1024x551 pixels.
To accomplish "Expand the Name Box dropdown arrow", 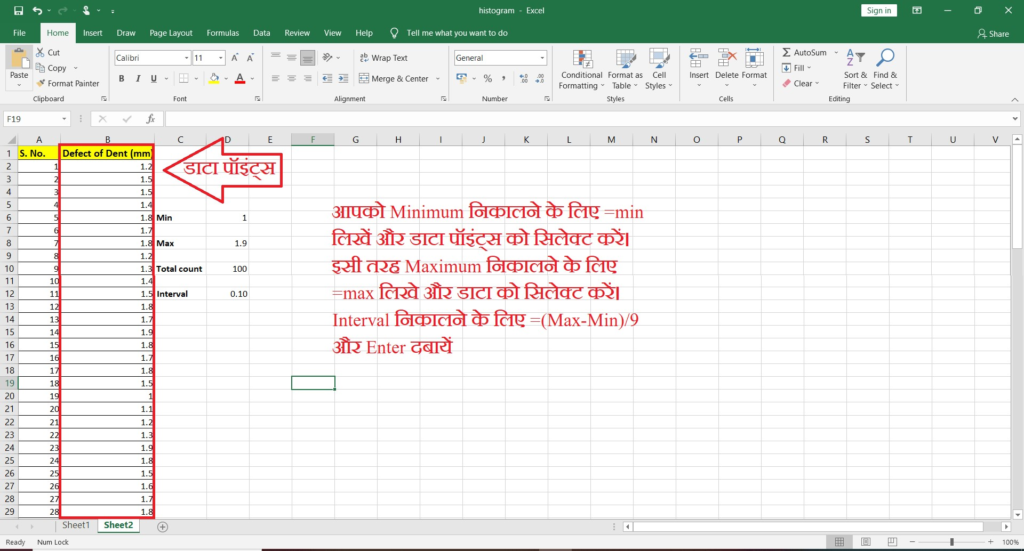I will point(64,119).
